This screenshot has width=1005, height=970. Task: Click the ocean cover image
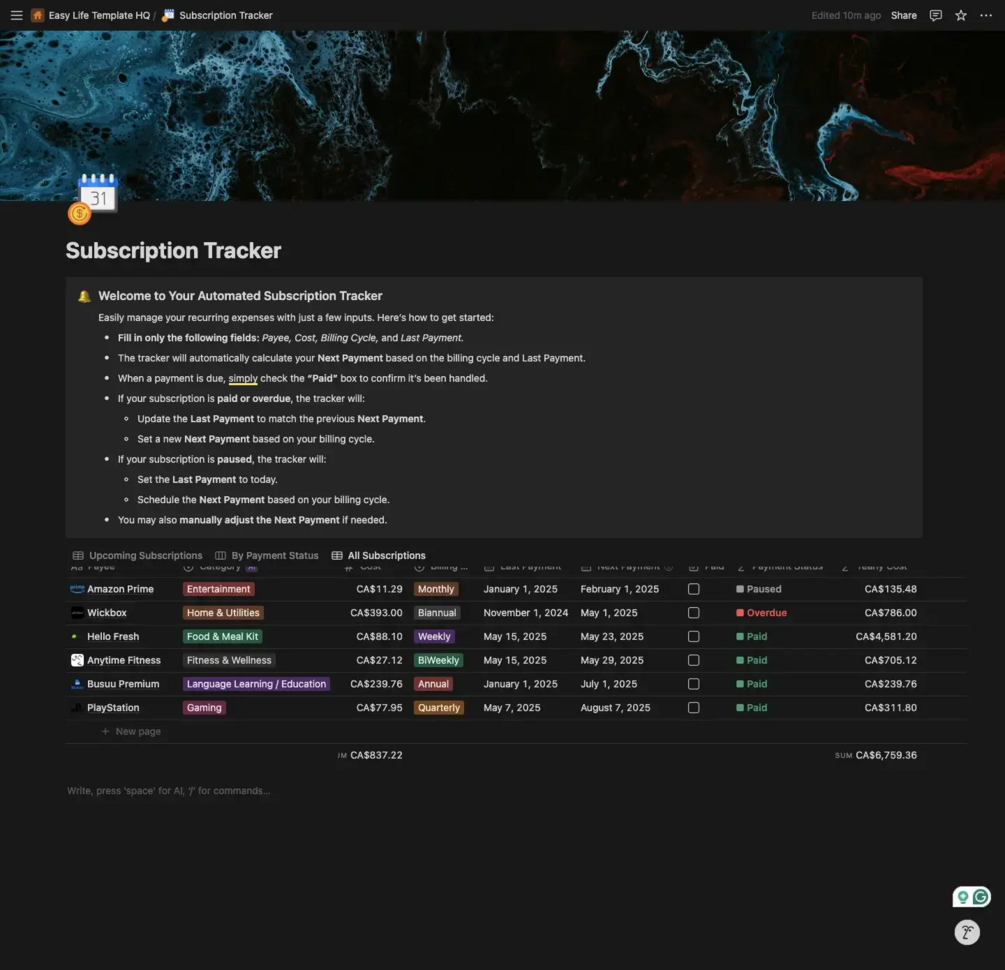pyautogui.click(x=502, y=115)
